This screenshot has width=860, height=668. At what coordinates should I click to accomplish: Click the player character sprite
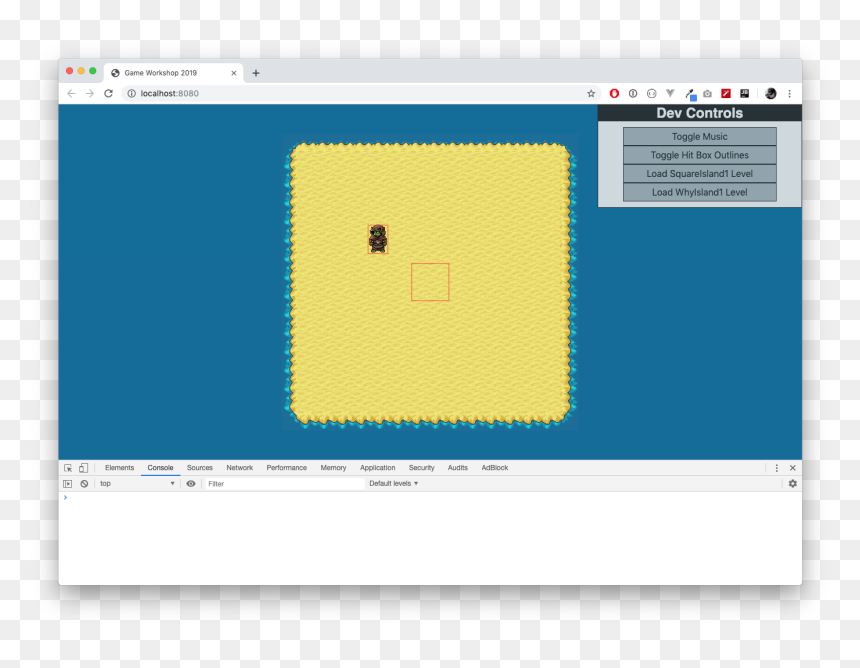pyautogui.click(x=378, y=239)
